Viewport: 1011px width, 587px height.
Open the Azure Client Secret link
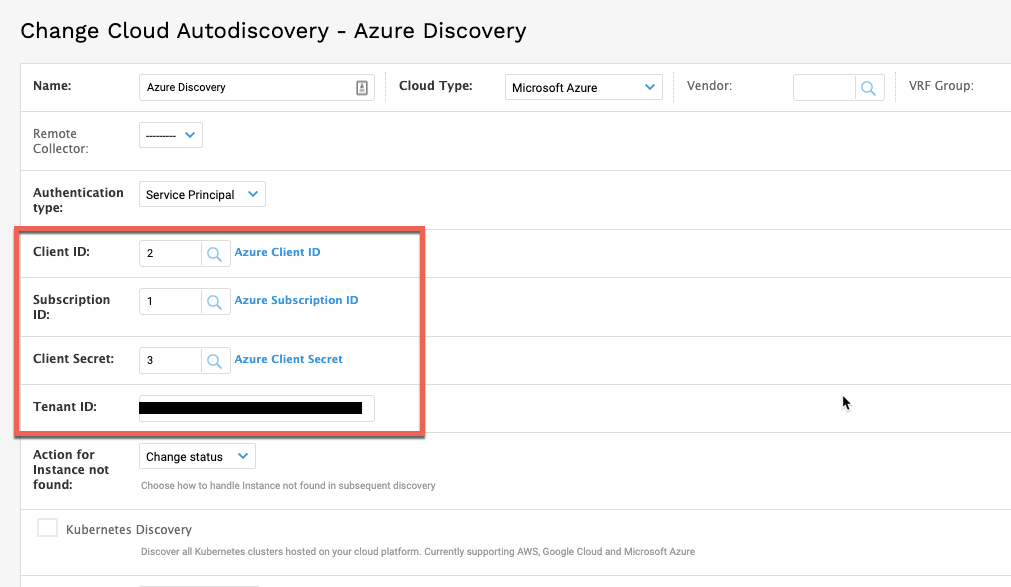click(288, 359)
